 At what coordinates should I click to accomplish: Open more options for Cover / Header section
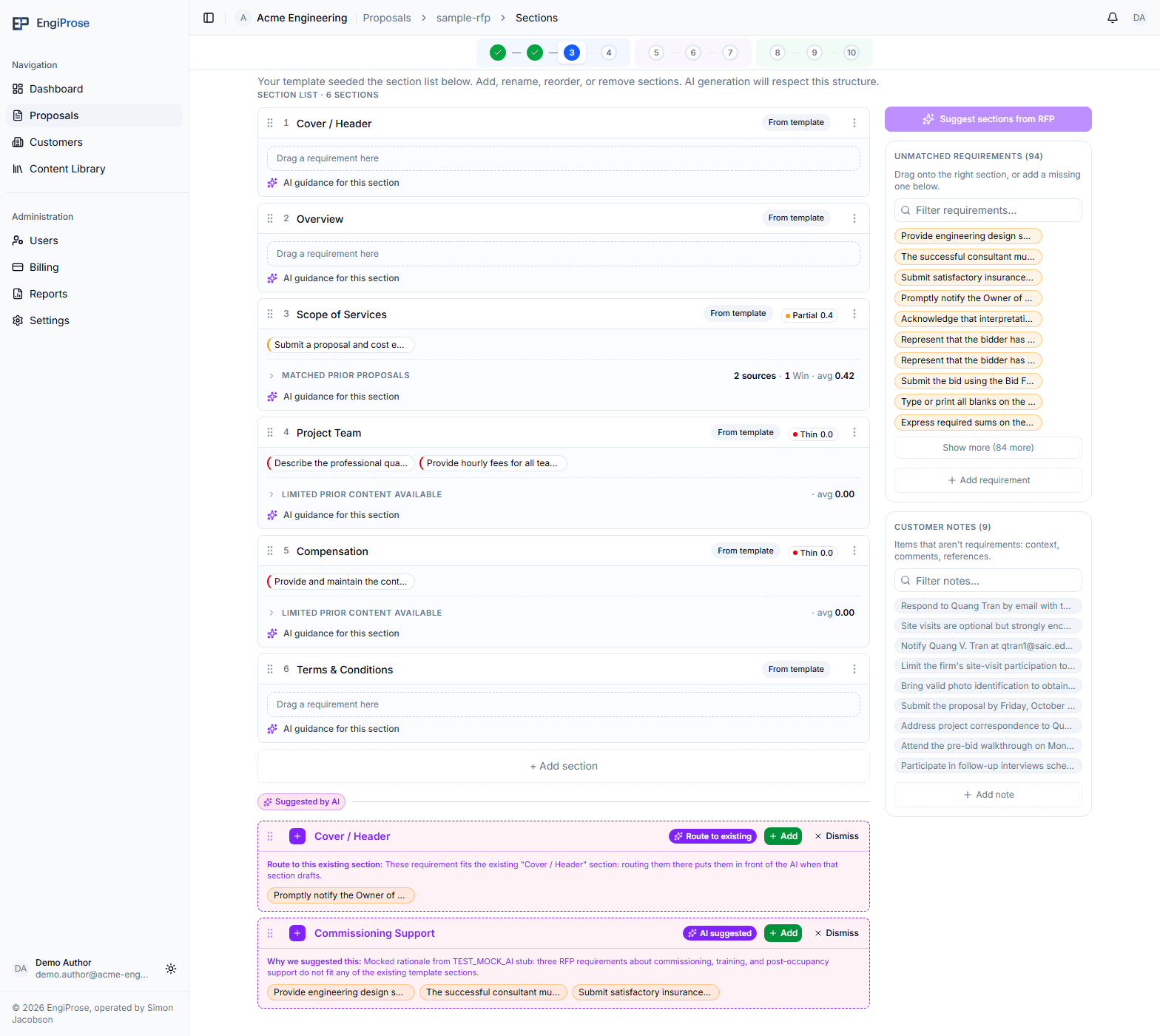point(854,123)
